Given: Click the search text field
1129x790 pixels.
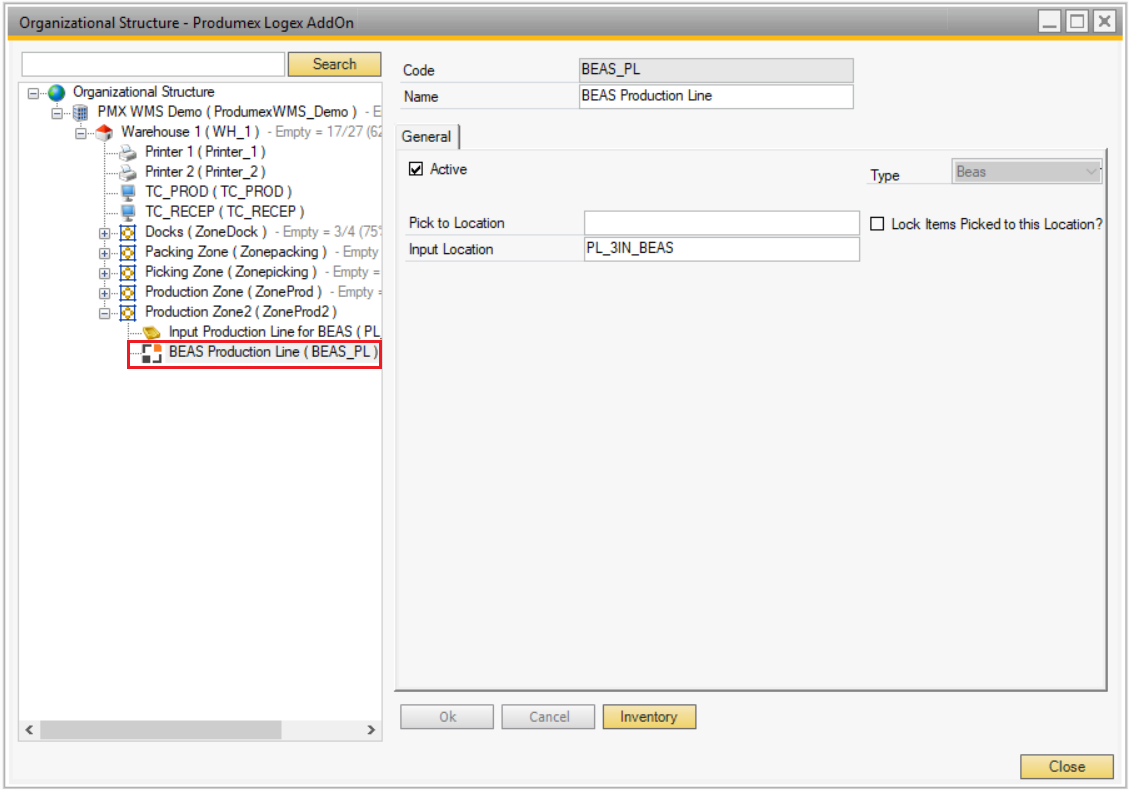Looking at the screenshot, I should point(153,64).
